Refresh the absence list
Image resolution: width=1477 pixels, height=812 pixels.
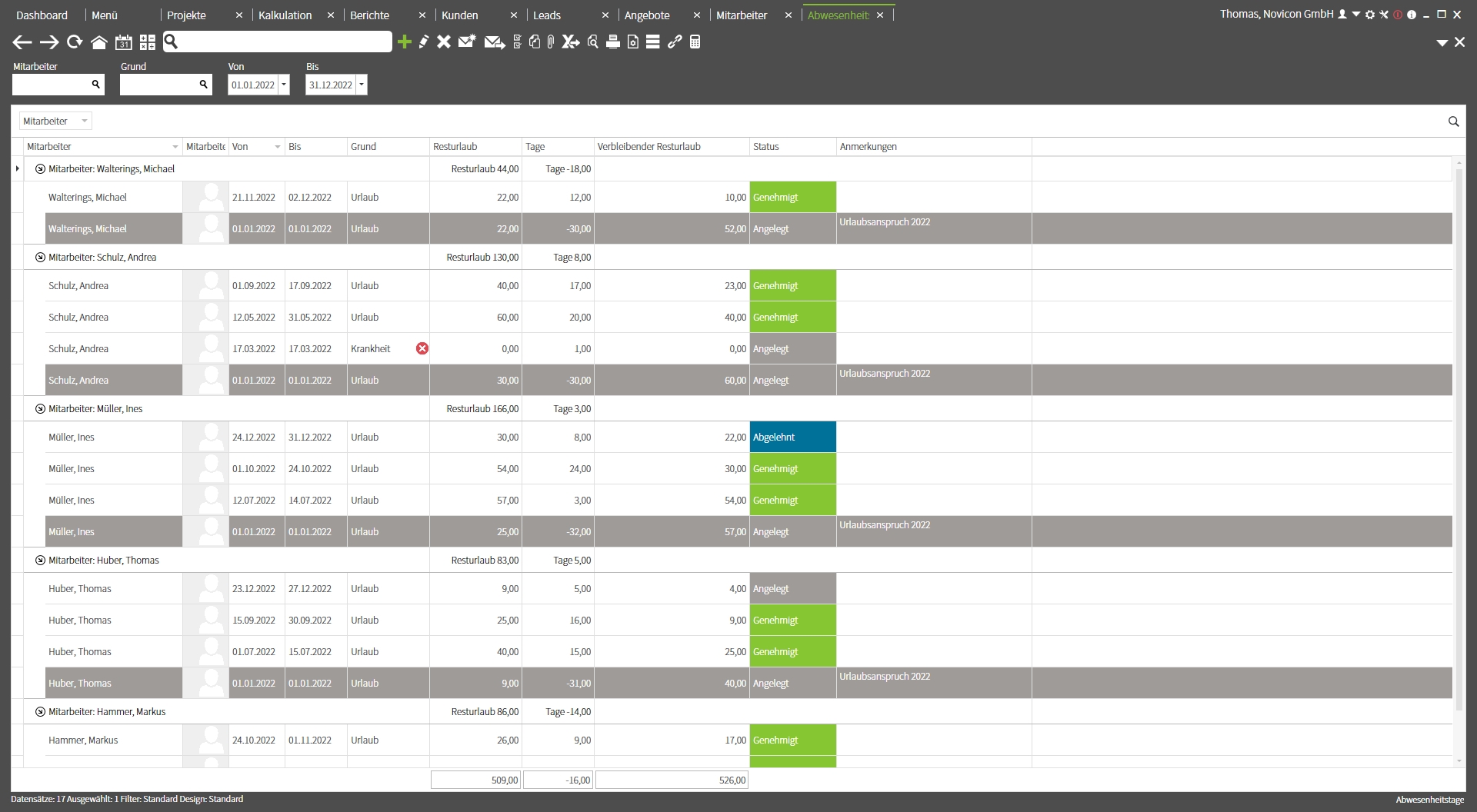75,42
